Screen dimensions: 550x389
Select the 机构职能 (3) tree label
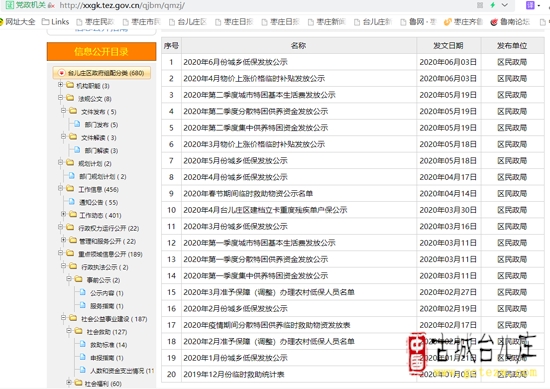click(x=93, y=86)
